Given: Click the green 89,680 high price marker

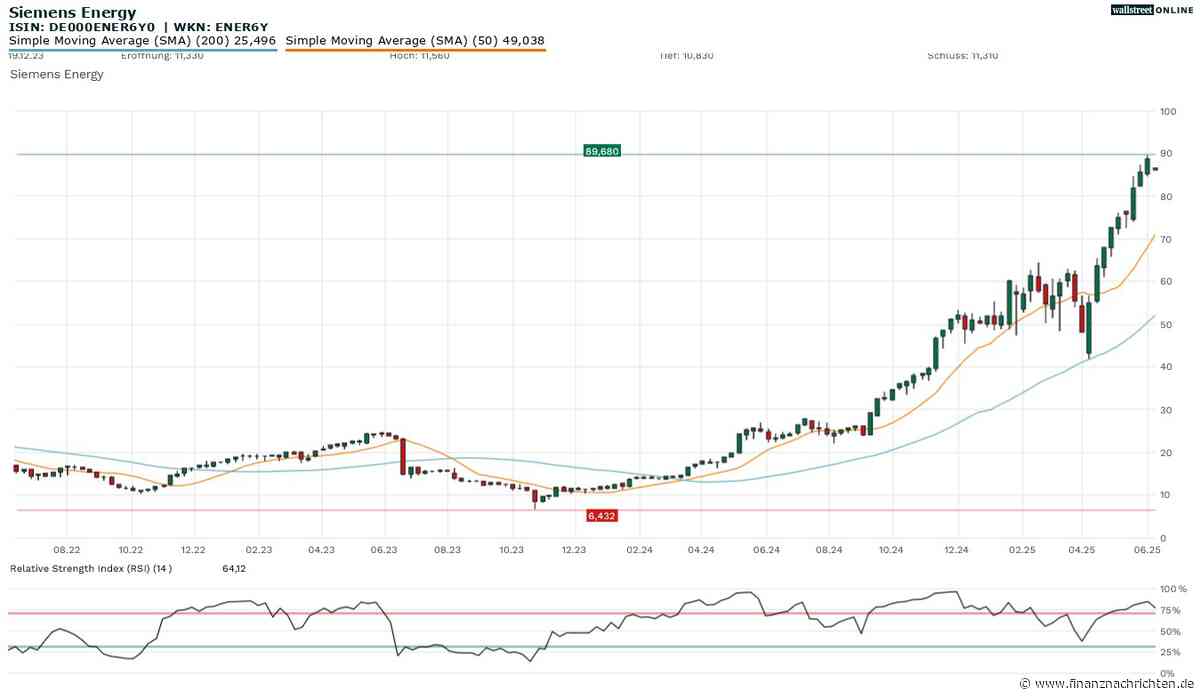Looking at the screenshot, I should point(602,151).
